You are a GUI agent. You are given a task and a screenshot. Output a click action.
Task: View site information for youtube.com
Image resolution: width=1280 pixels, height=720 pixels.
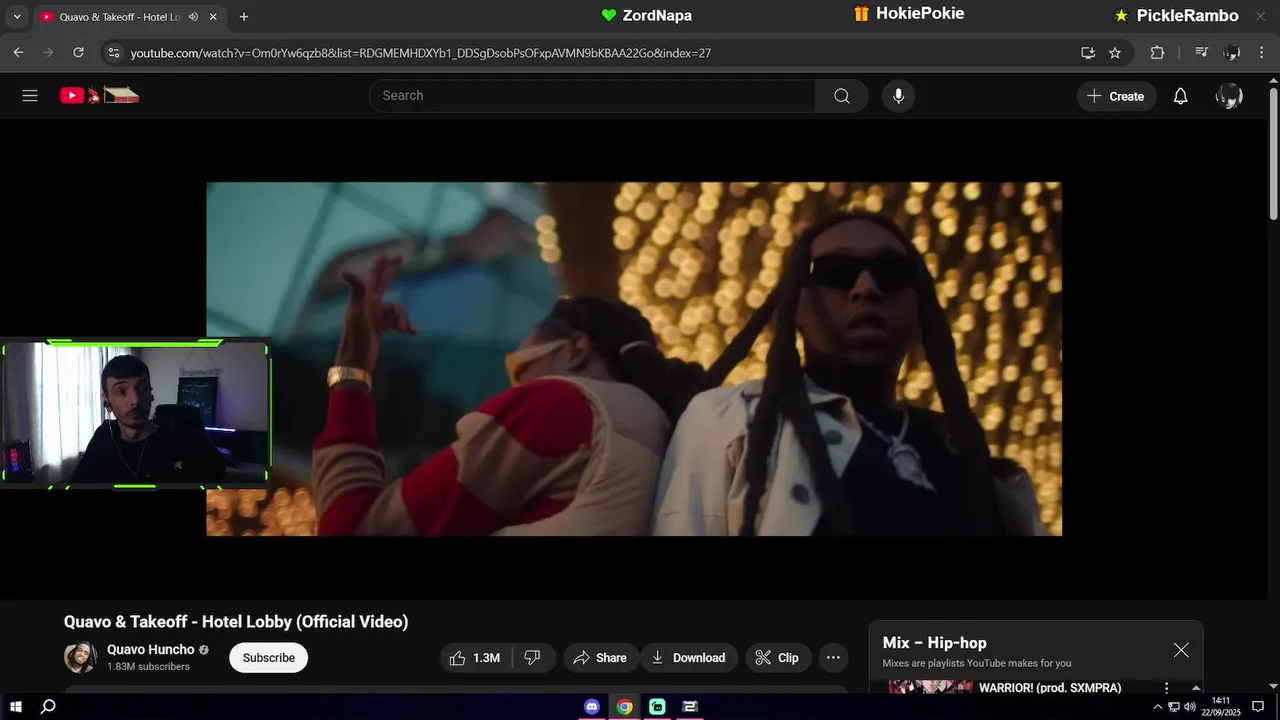(x=114, y=52)
